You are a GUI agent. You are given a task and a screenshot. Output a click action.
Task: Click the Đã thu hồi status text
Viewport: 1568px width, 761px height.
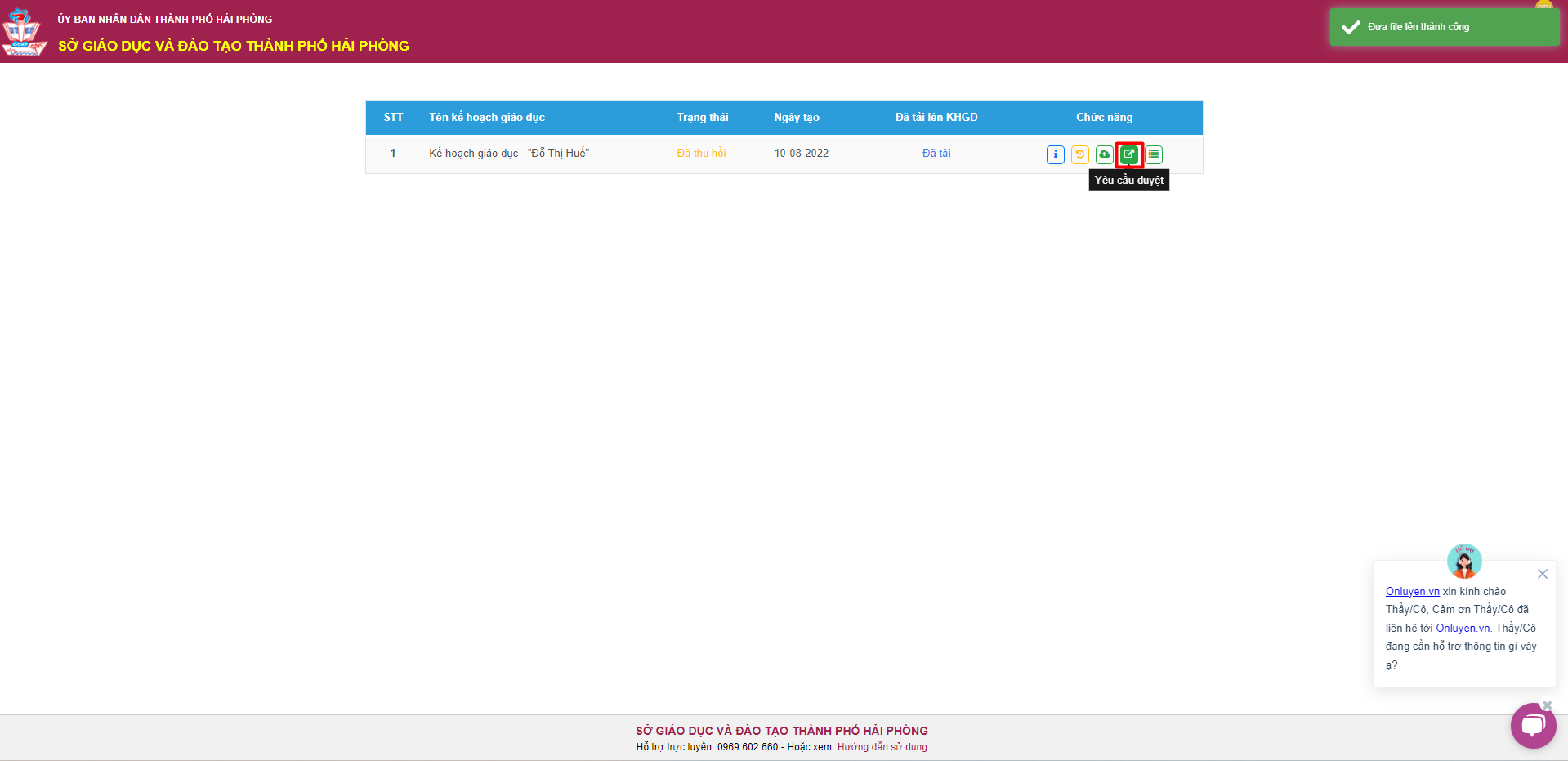[x=701, y=154]
